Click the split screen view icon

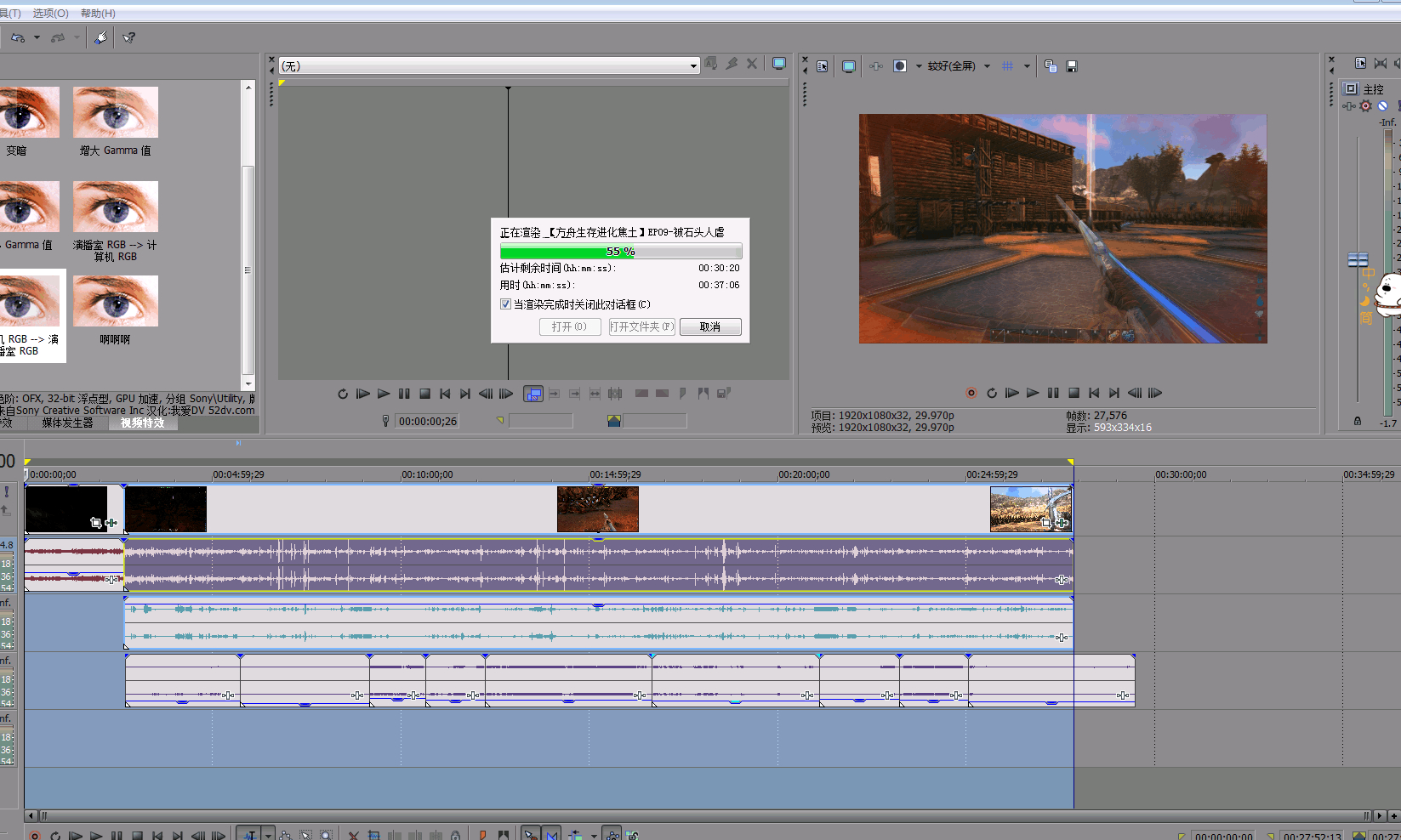(900, 65)
